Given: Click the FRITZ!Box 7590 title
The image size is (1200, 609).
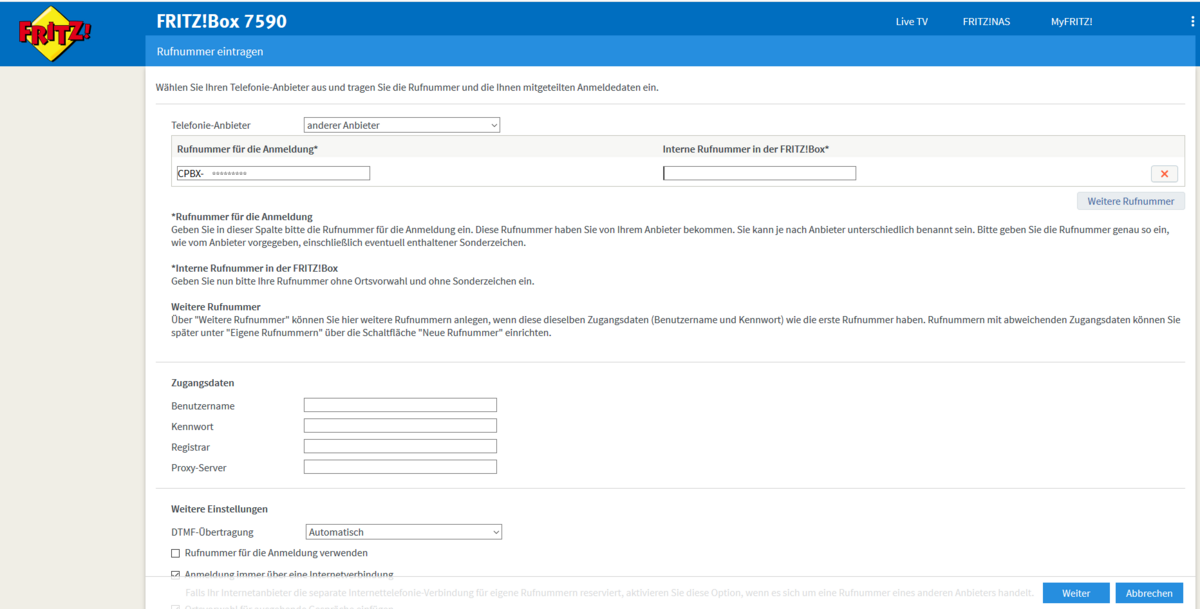Looking at the screenshot, I should tap(221, 21).
